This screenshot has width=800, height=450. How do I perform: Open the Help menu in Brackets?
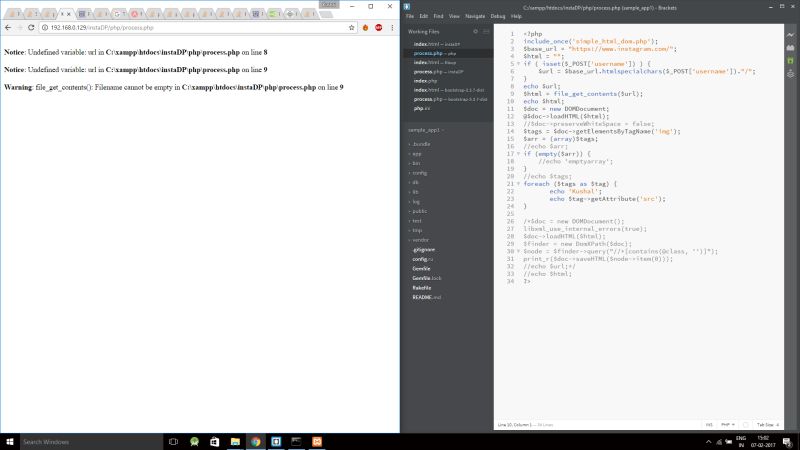pyautogui.click(x=516, y=16)
